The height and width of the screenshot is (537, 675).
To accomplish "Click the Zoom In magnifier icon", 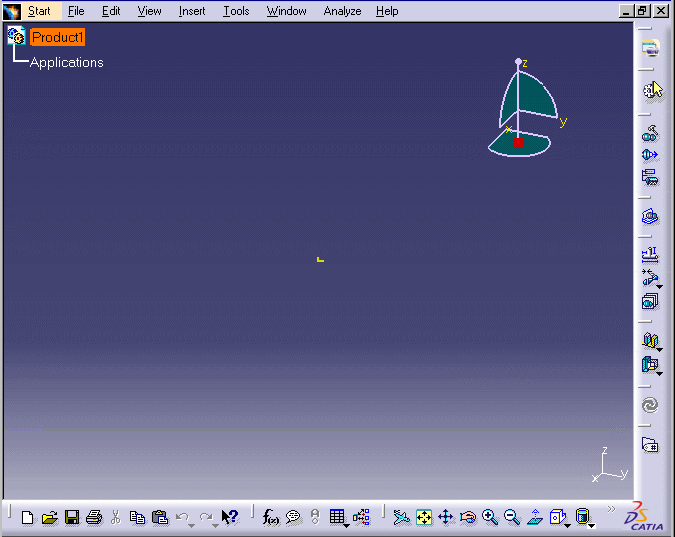I will 490,517.
